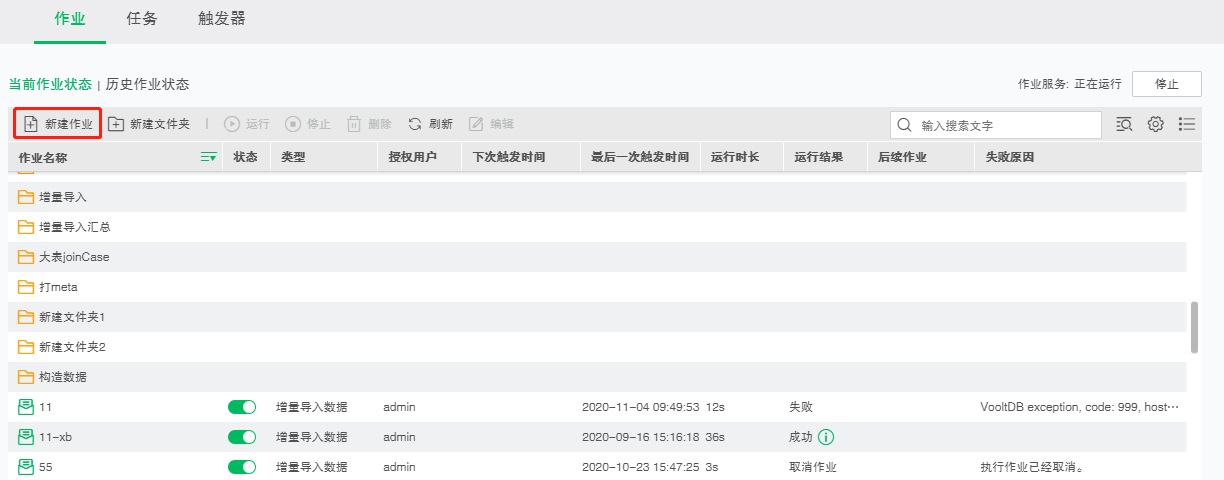Image resolution: width=1224 pixels, height=480 pixels.
Task: Switch to the 触发器 tab
Action: (221, 19)
